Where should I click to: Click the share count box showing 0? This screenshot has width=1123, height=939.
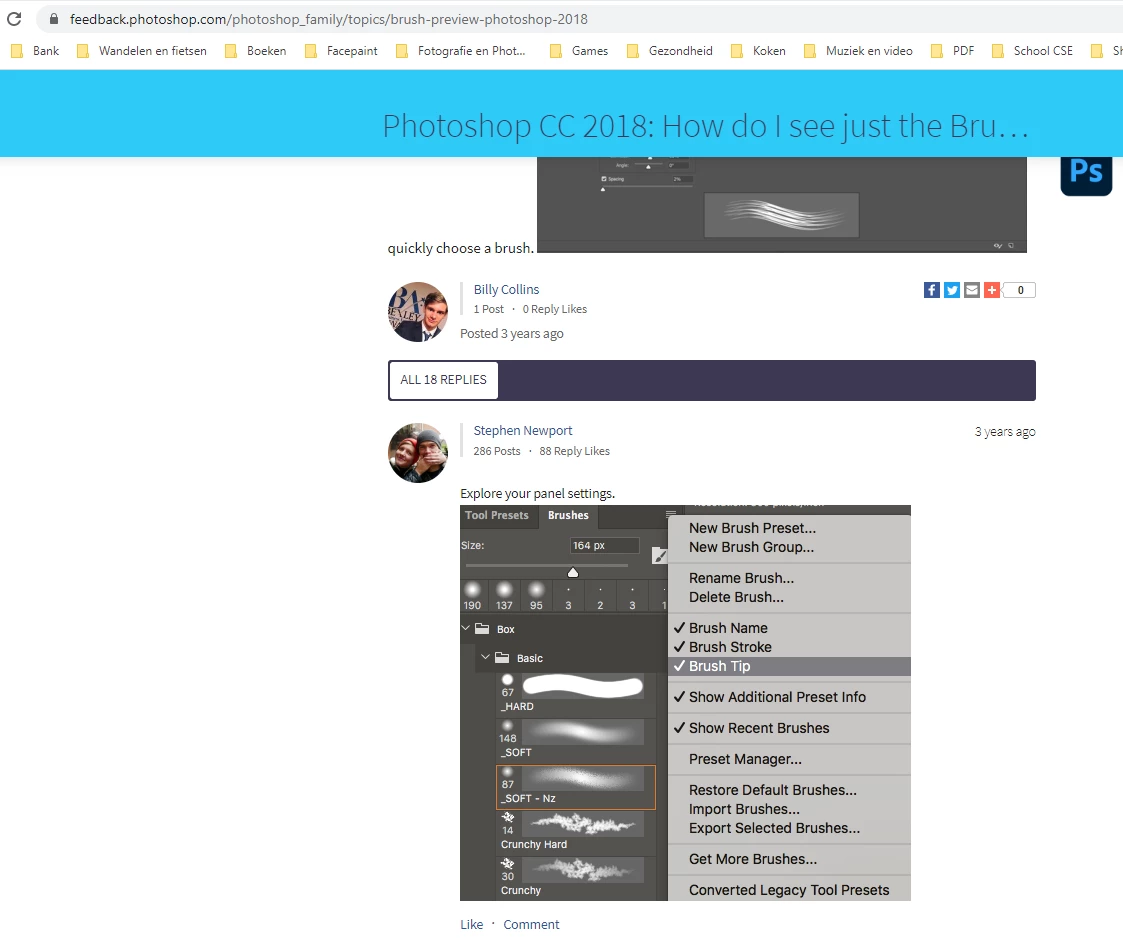(1020, 290)
